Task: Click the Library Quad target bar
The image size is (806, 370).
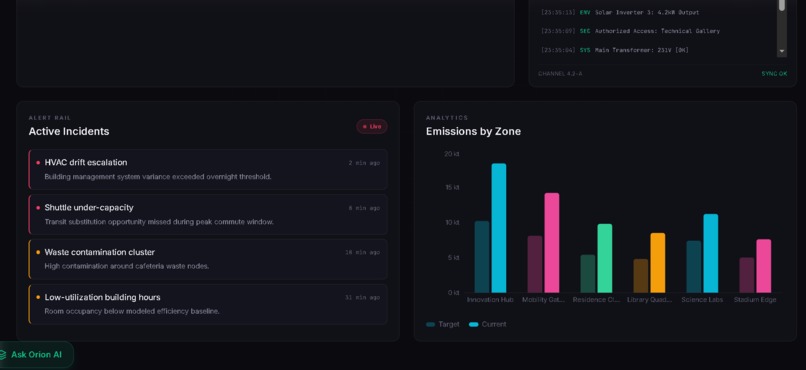Action: (x=641, y=276)
